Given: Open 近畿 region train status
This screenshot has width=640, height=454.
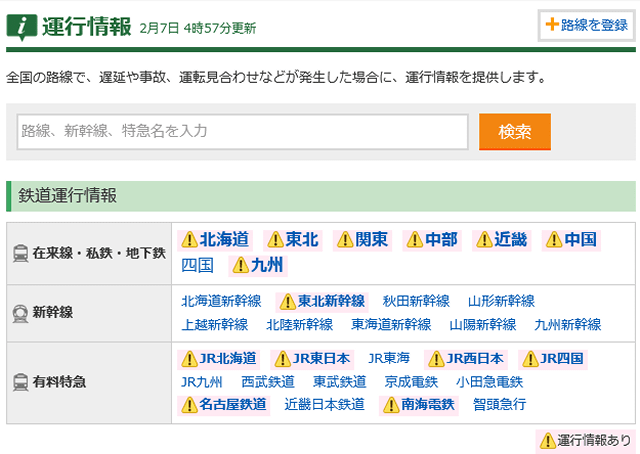Looking at the screenshot, I should tap(511, 240).
